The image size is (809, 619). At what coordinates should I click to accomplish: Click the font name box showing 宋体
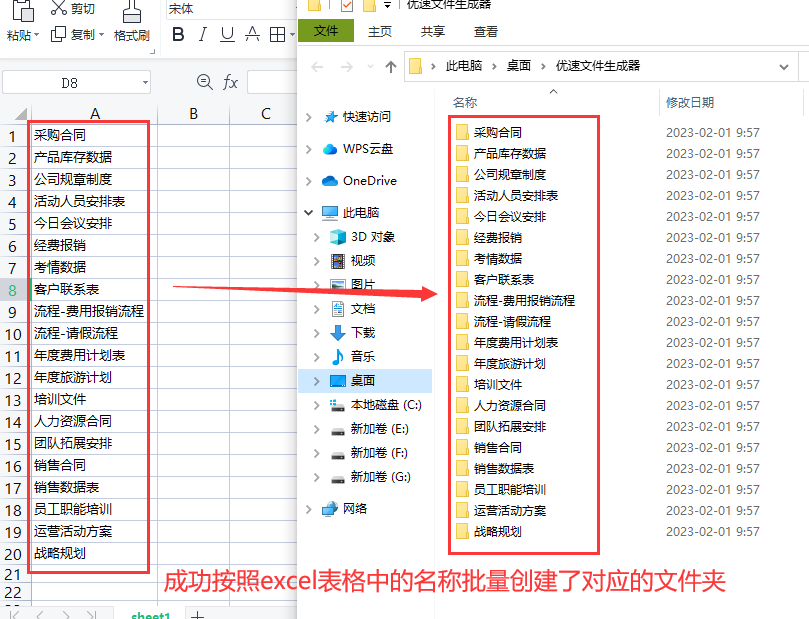231,9
